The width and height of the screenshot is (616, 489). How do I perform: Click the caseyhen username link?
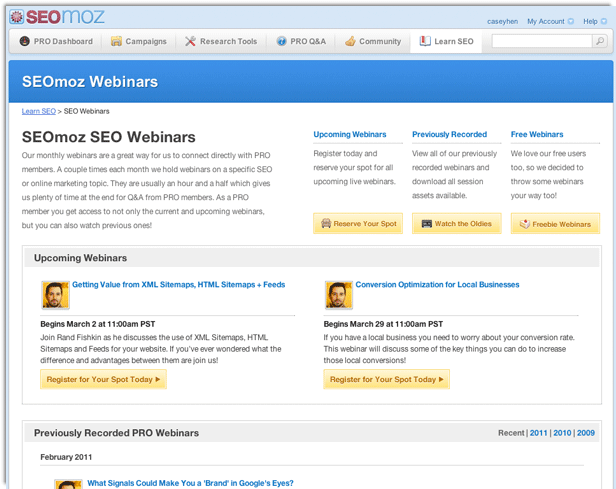coord(502,21)
